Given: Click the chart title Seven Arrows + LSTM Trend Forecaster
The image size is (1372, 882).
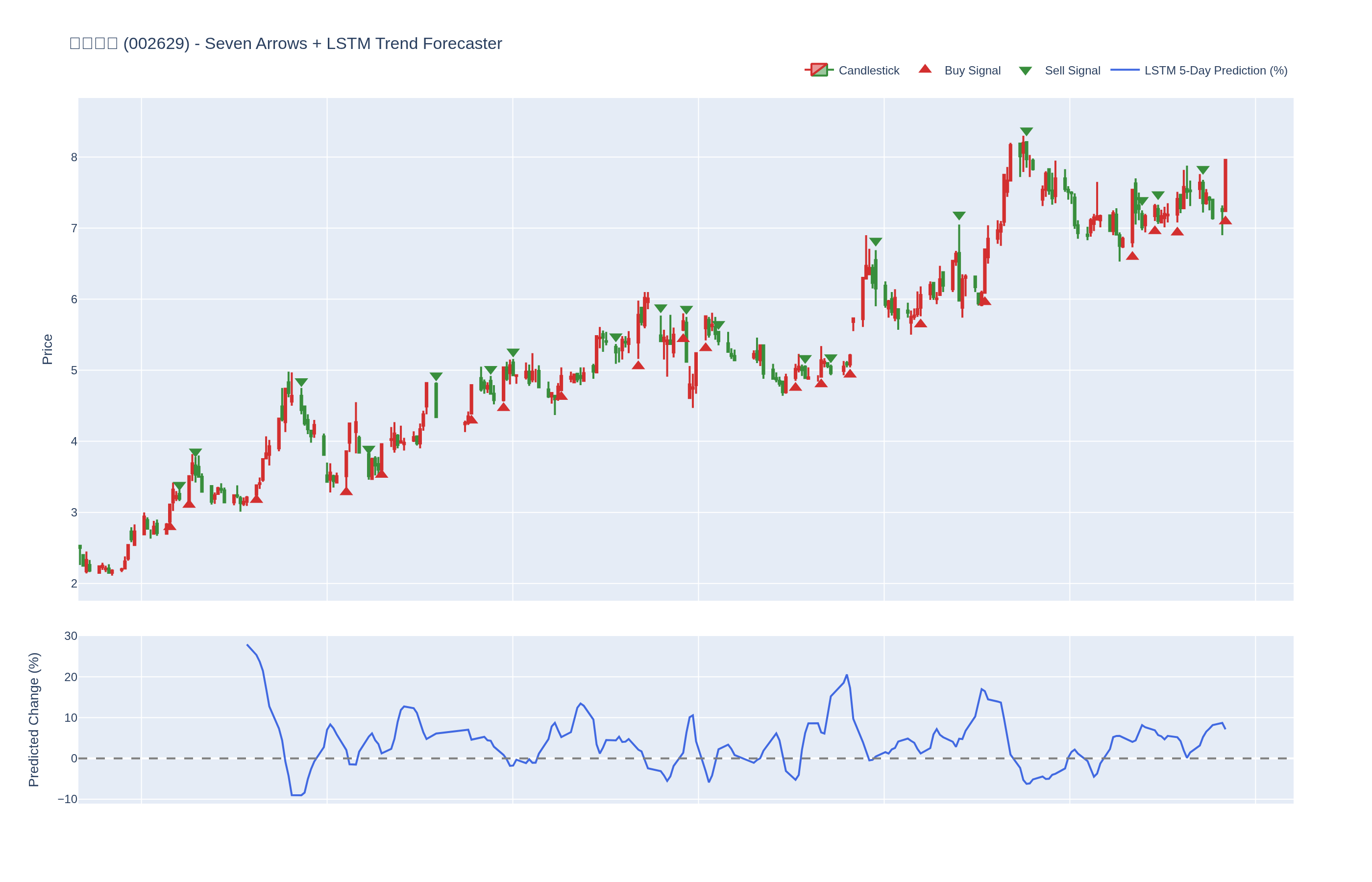Looking at the screenshot, I should pyautogui.click(x=353, y=44).
